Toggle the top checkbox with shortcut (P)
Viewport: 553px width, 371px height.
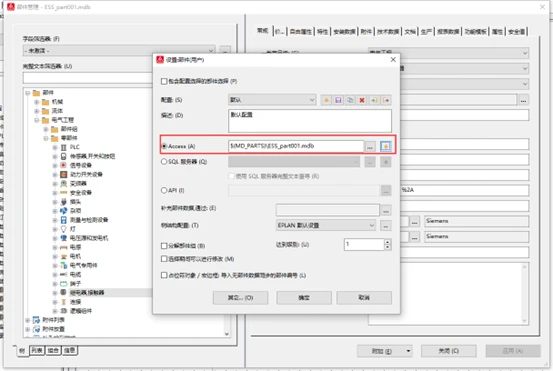(x=164, y=81)
